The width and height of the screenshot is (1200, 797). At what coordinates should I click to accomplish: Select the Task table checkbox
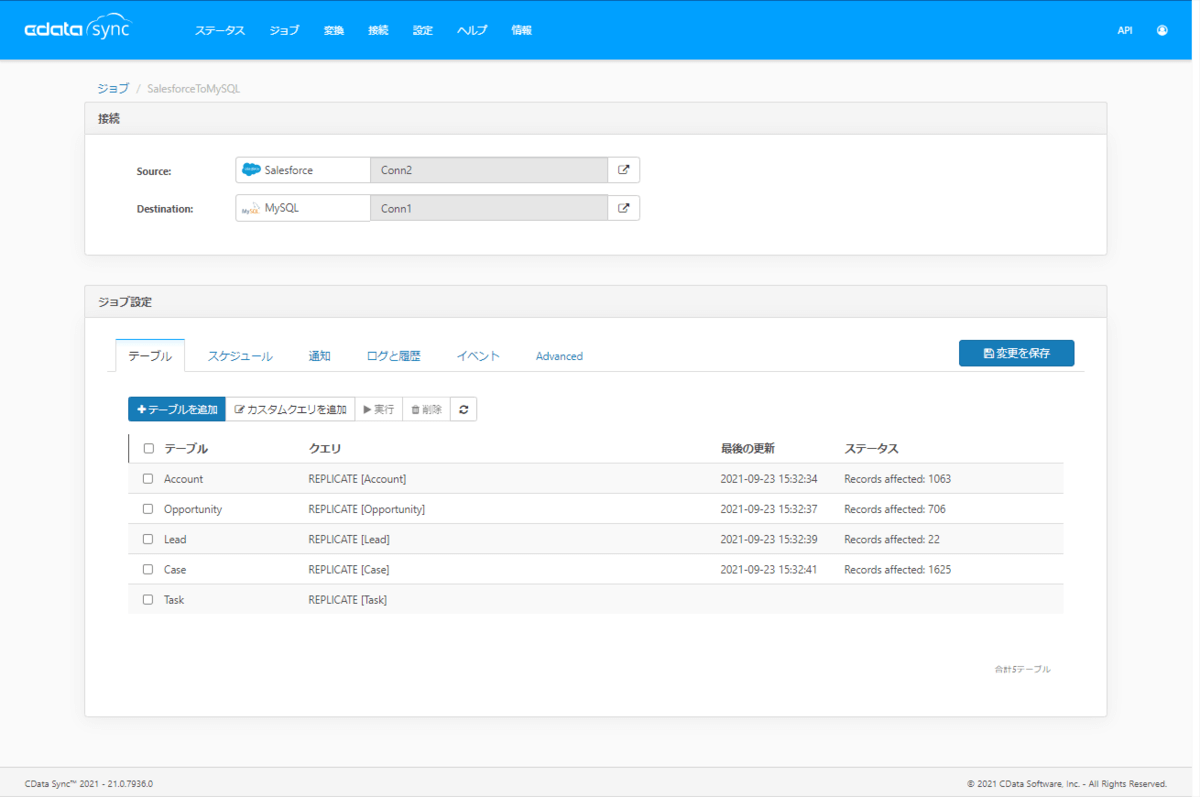point(148,600)
